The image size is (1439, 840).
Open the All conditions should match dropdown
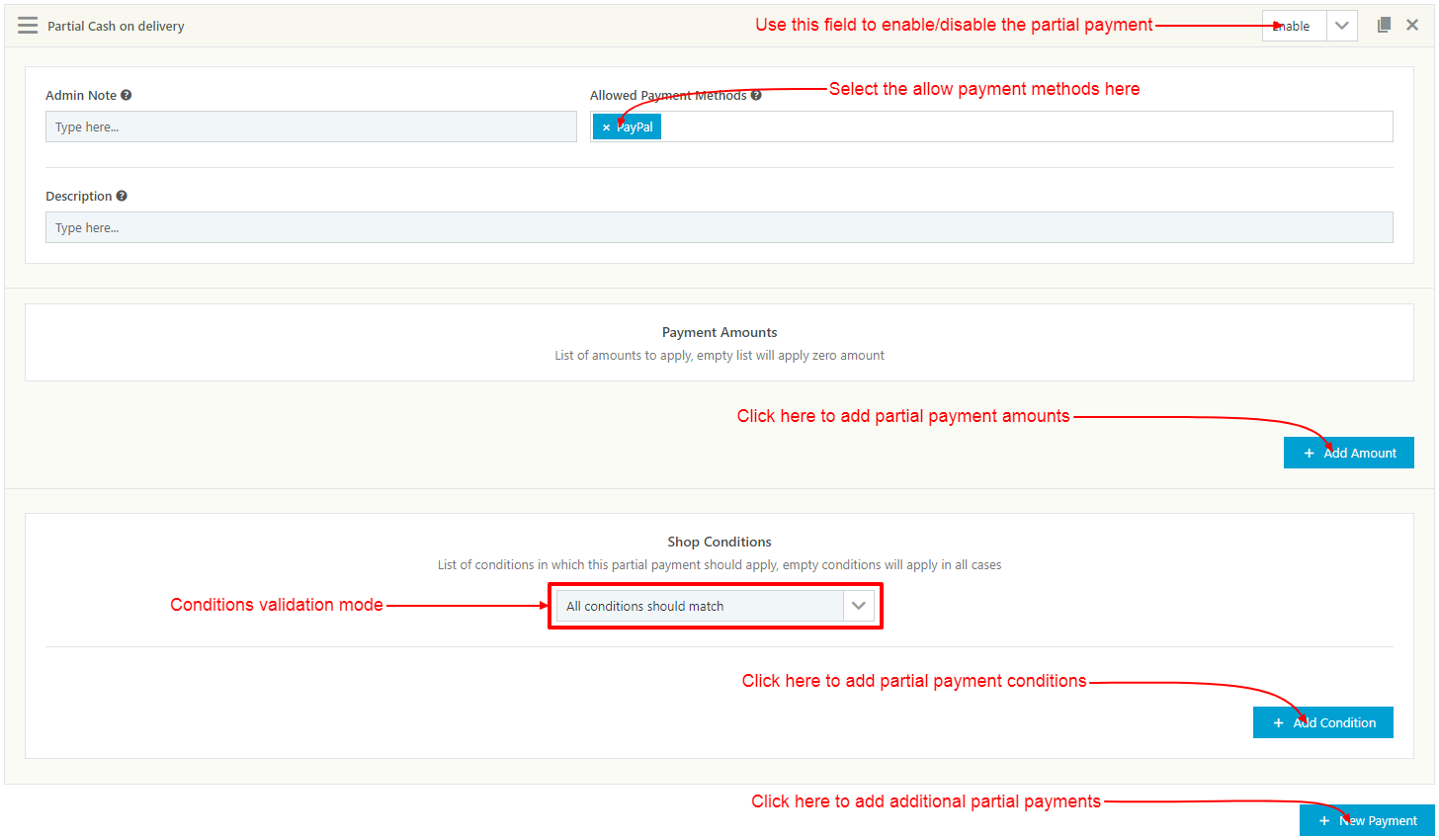click(x=700, y=606)
